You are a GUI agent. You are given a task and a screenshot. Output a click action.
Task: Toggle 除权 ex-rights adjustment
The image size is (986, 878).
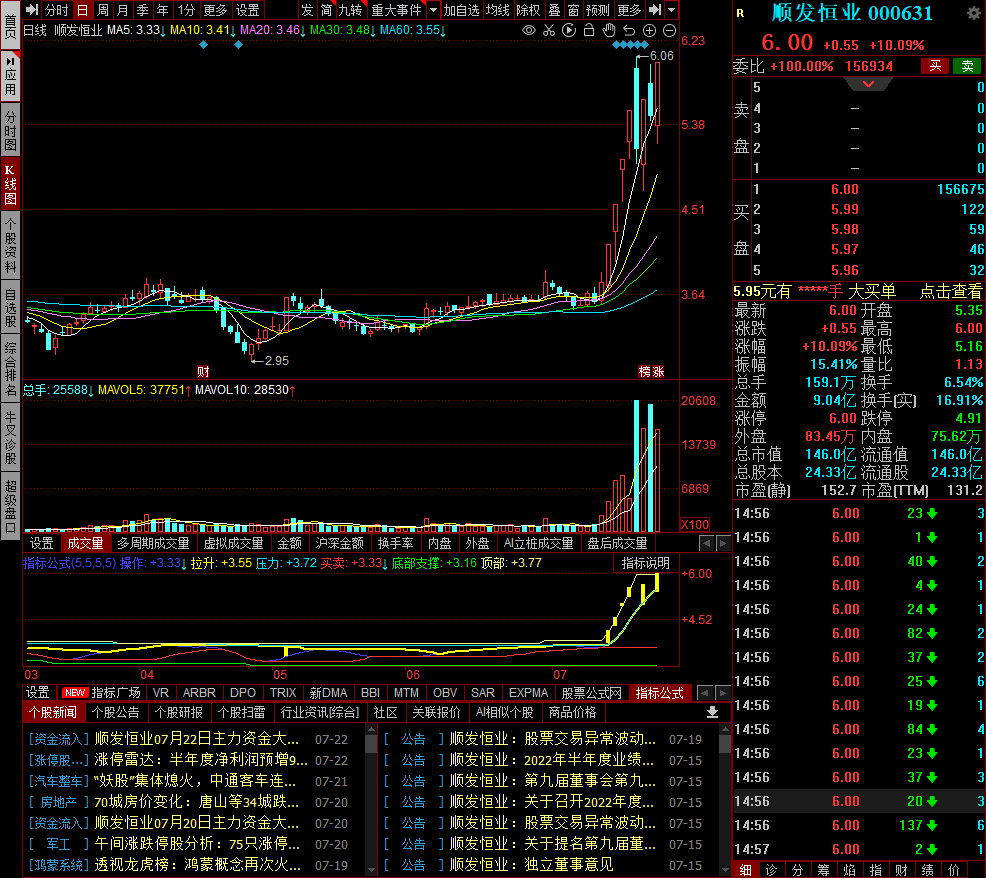(528, 10)
